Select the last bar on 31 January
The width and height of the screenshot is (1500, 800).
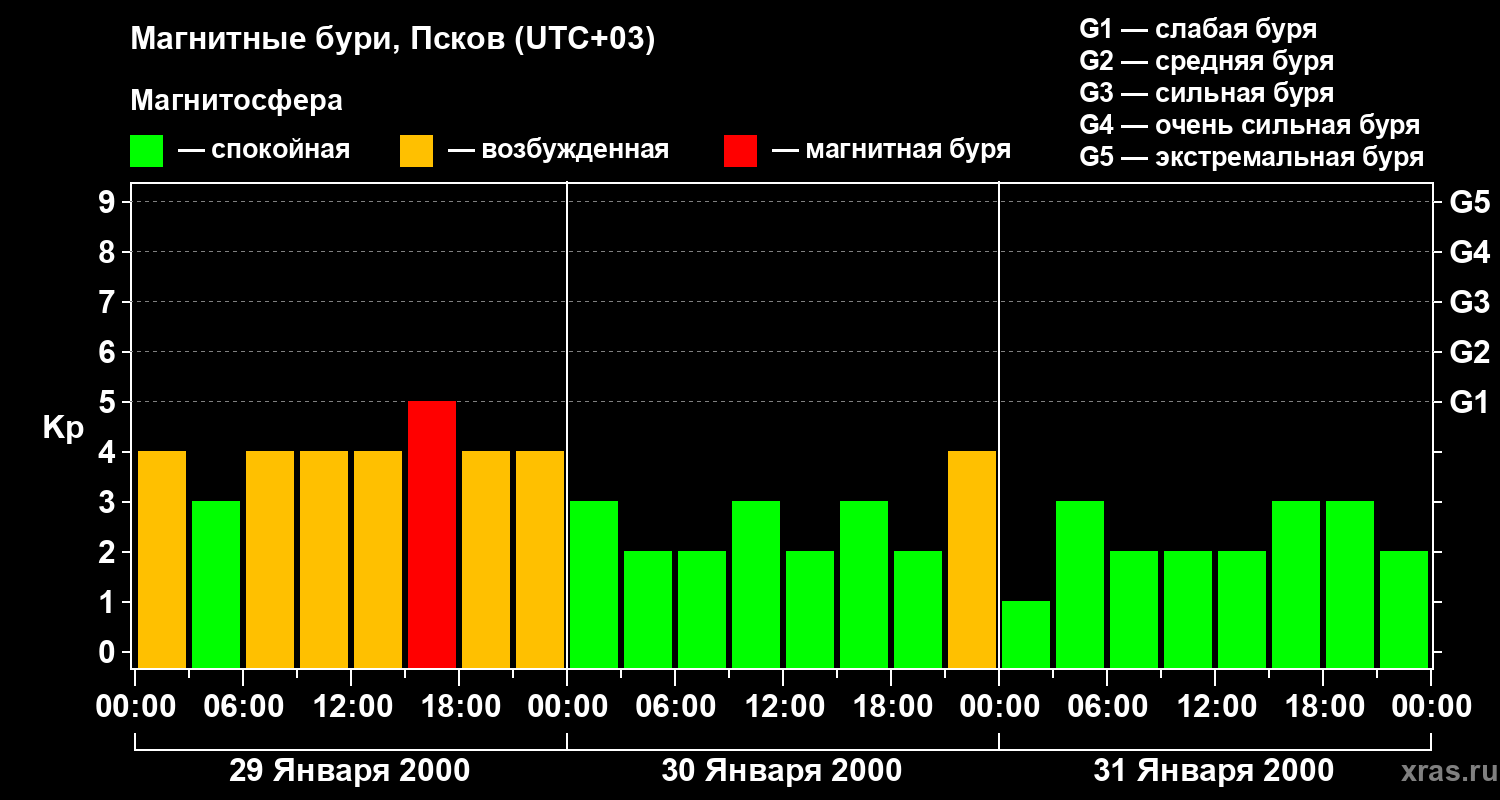coord(1404,610)
